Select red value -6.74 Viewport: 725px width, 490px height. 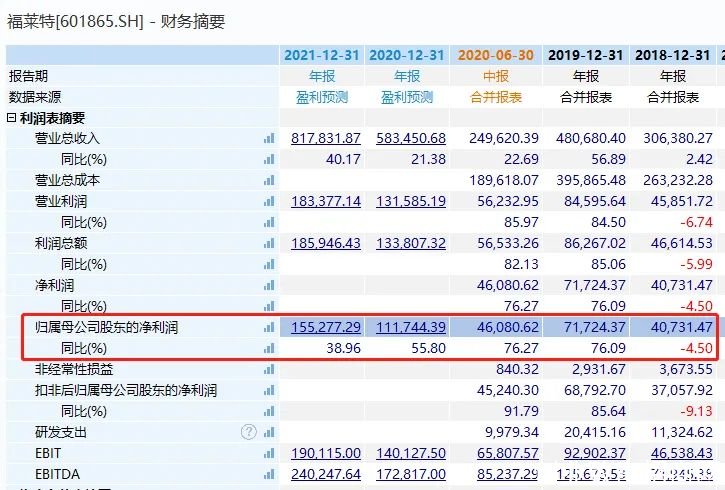[x=696, y=222]
